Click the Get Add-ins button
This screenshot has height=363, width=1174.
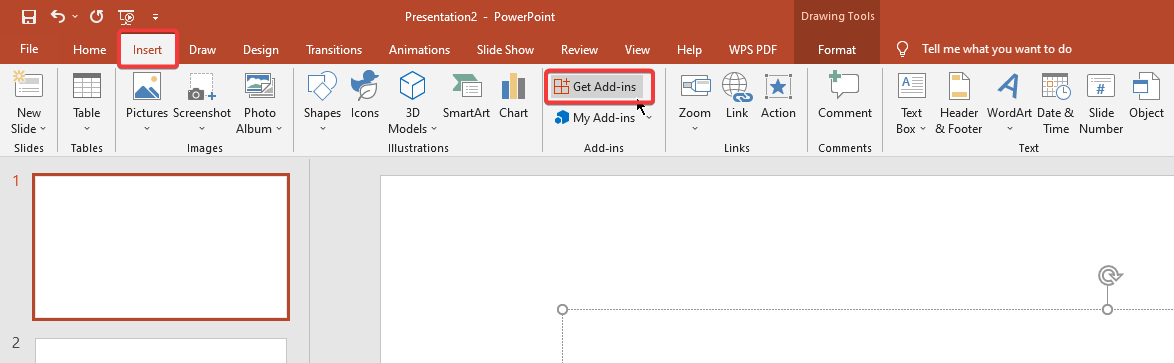pos(596,87)
